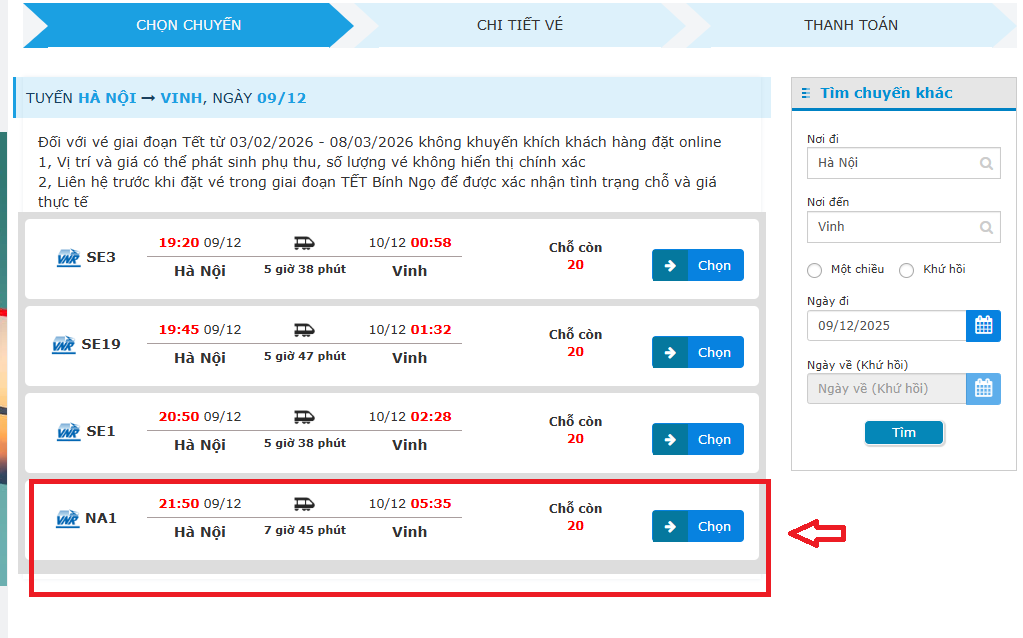
Task: Open the departure date calendar icon
Action: (x=983, y=326)
